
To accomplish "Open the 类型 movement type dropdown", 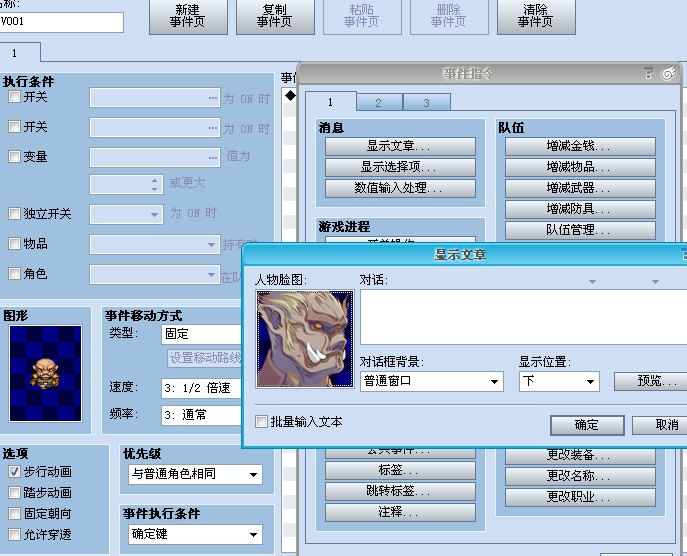I will (x=202, y=334).
